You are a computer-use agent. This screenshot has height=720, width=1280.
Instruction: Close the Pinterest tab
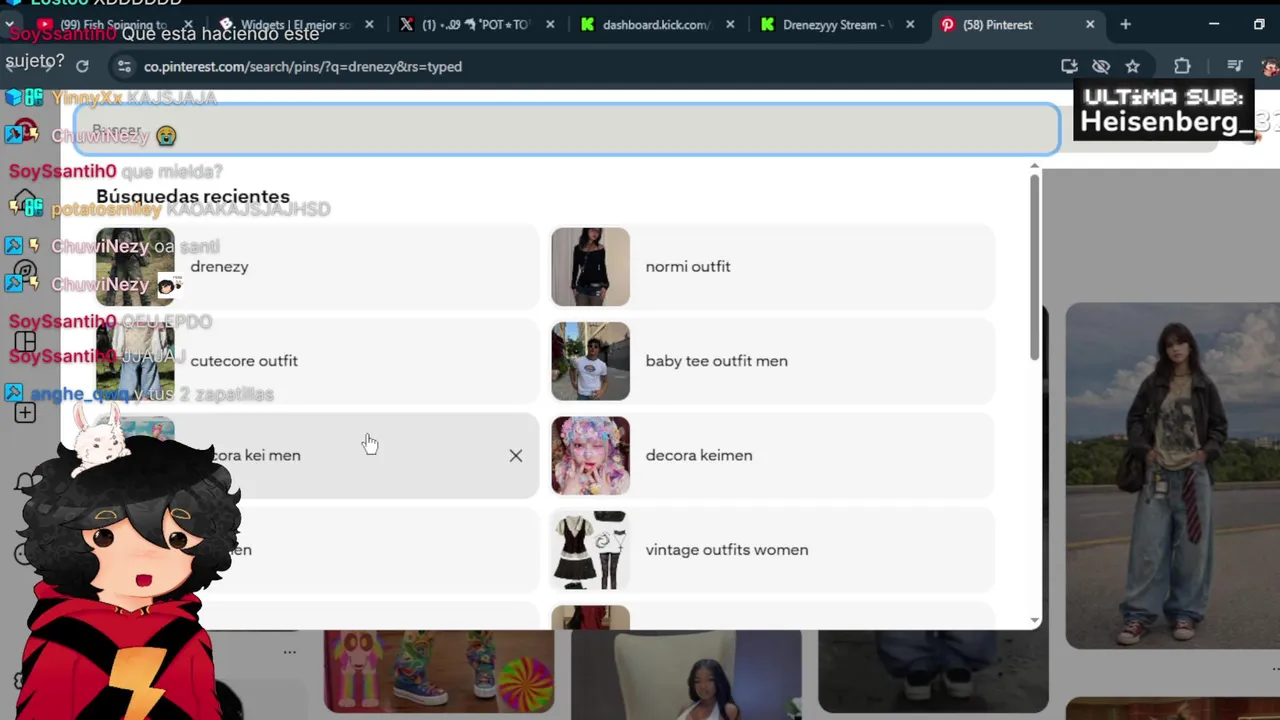(x=1090, y=24)
